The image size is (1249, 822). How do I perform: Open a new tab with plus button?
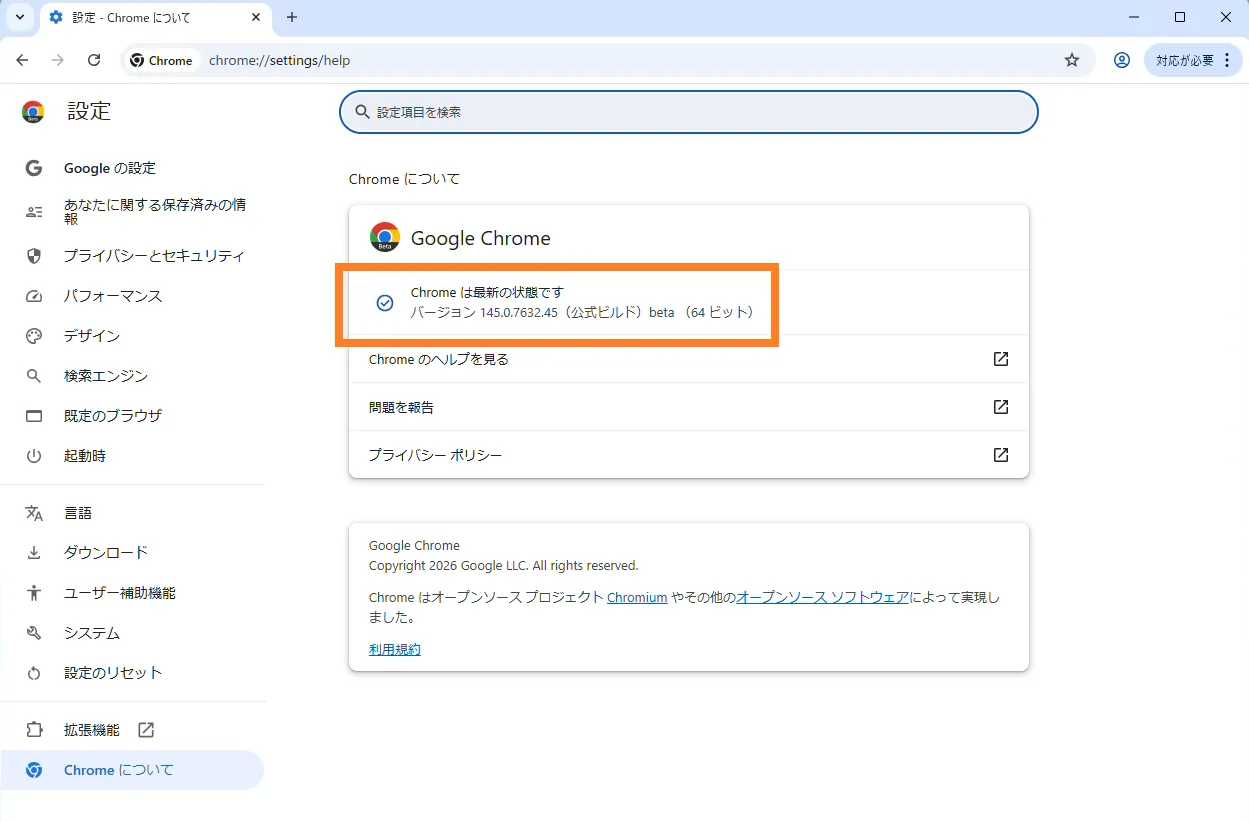(292, 17)
